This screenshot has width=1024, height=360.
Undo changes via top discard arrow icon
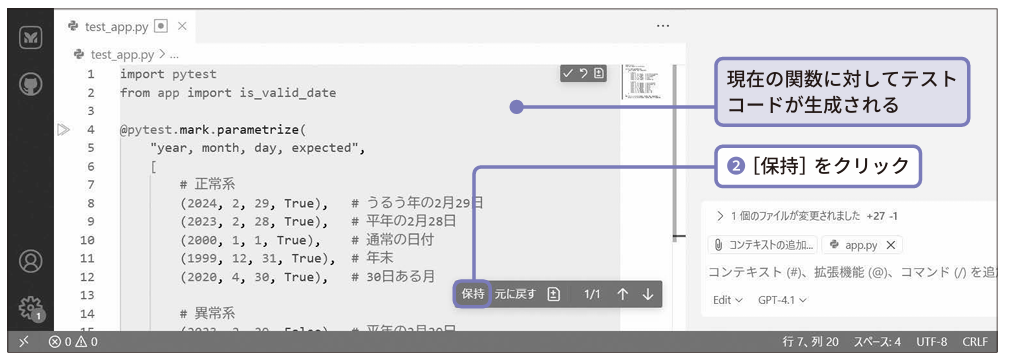click(583, 73)
